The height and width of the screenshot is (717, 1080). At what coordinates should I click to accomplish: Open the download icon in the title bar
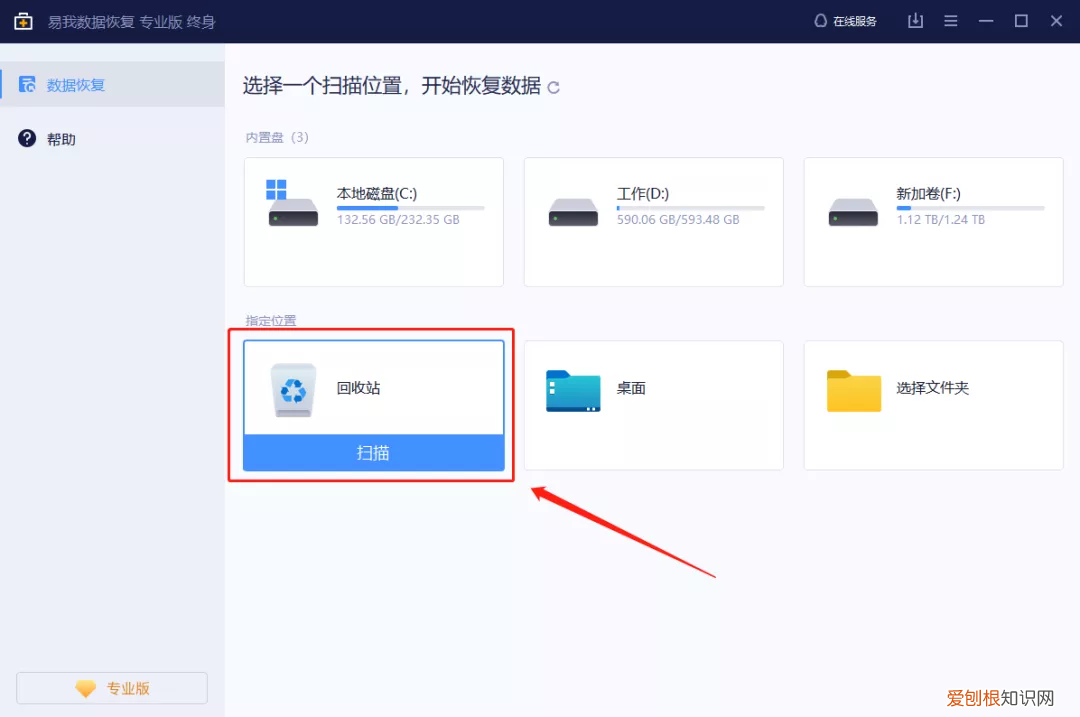[915, 20]
